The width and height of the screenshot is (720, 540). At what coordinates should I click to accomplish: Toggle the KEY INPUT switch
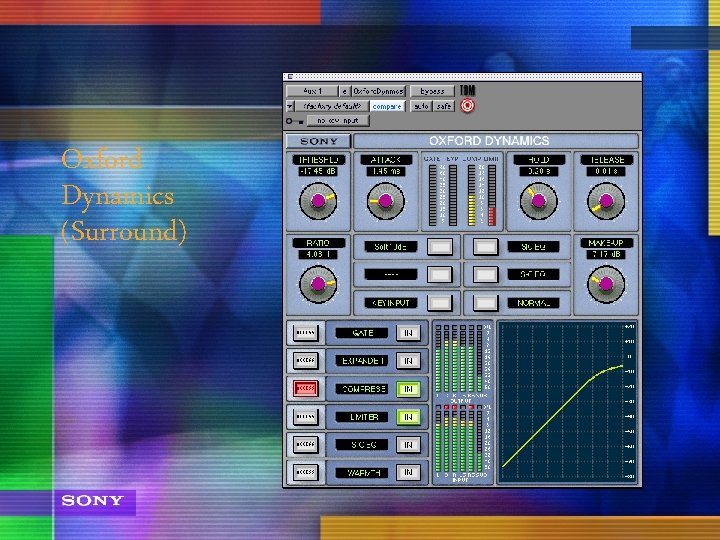439,303
